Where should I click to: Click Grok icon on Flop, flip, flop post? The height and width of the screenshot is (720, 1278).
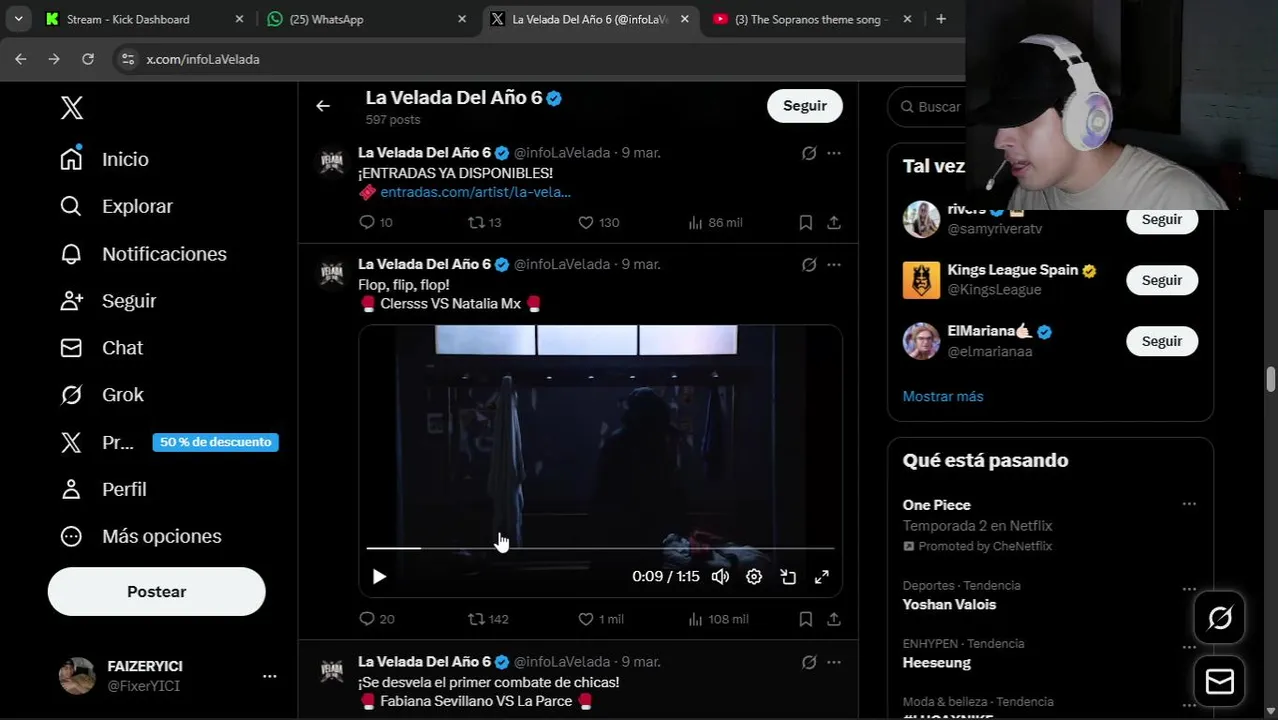pos(808,265)
